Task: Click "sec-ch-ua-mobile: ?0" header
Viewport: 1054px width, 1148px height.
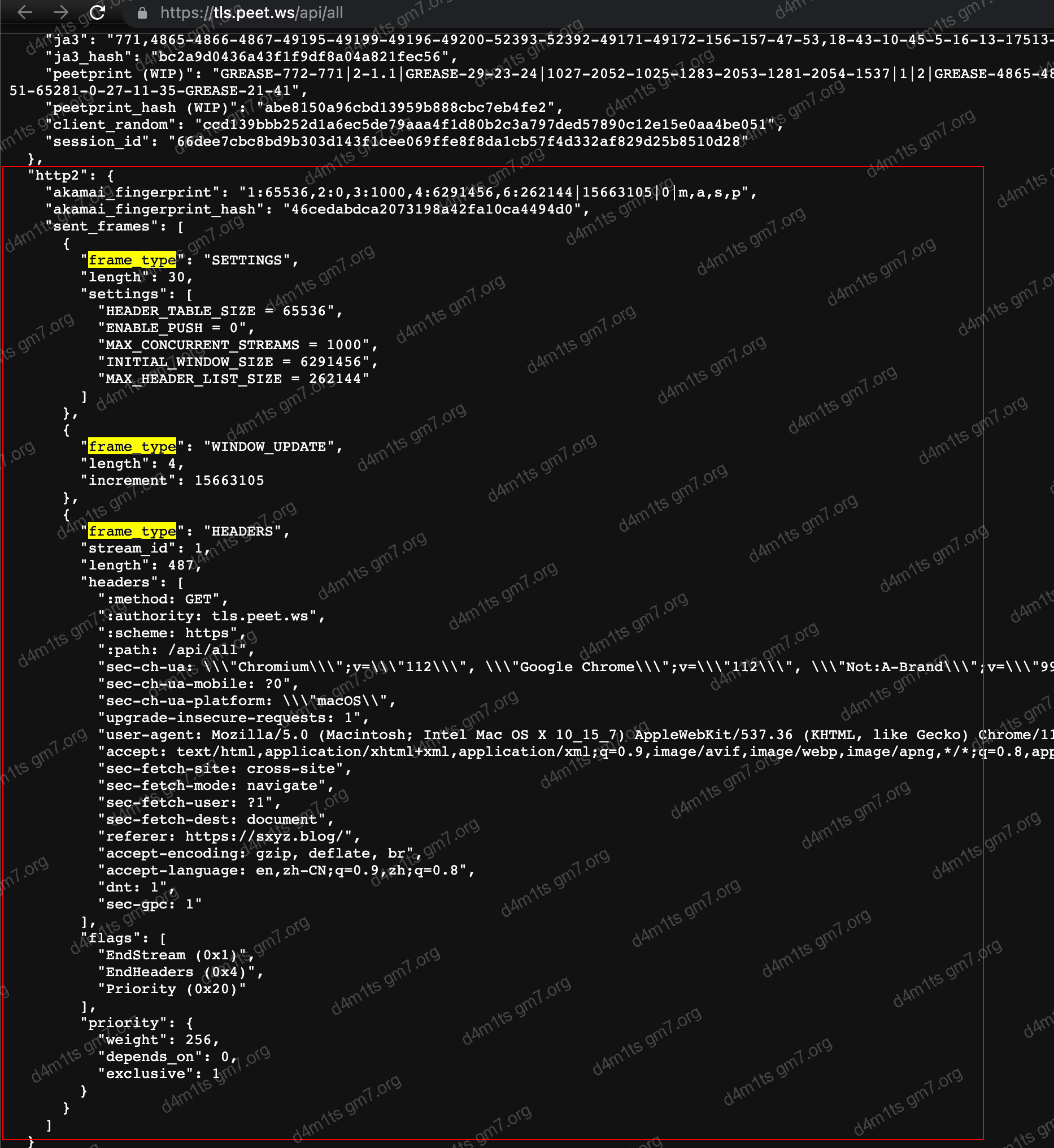Action: pyautogui.click(x=198, y=684)
